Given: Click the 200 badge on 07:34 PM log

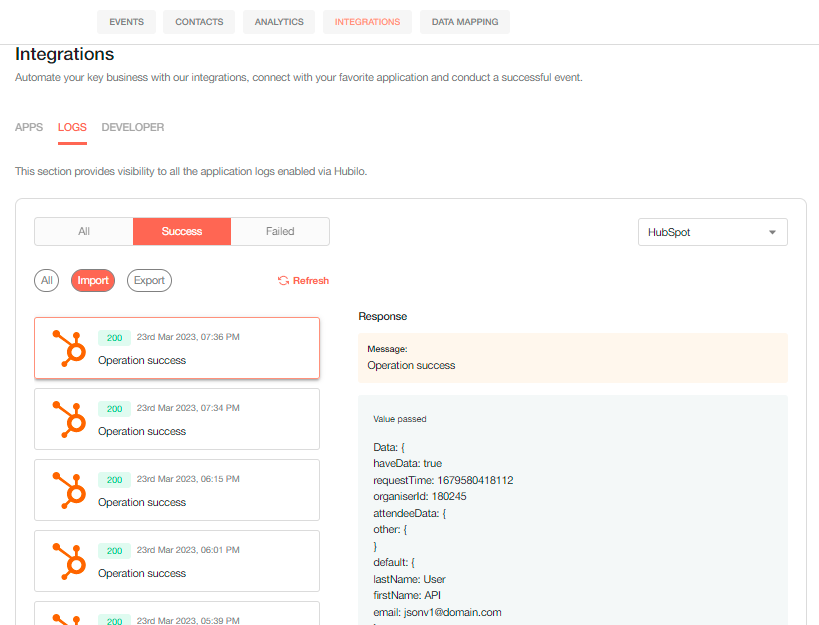Looking at the screenshot, I should coord(114,409).
